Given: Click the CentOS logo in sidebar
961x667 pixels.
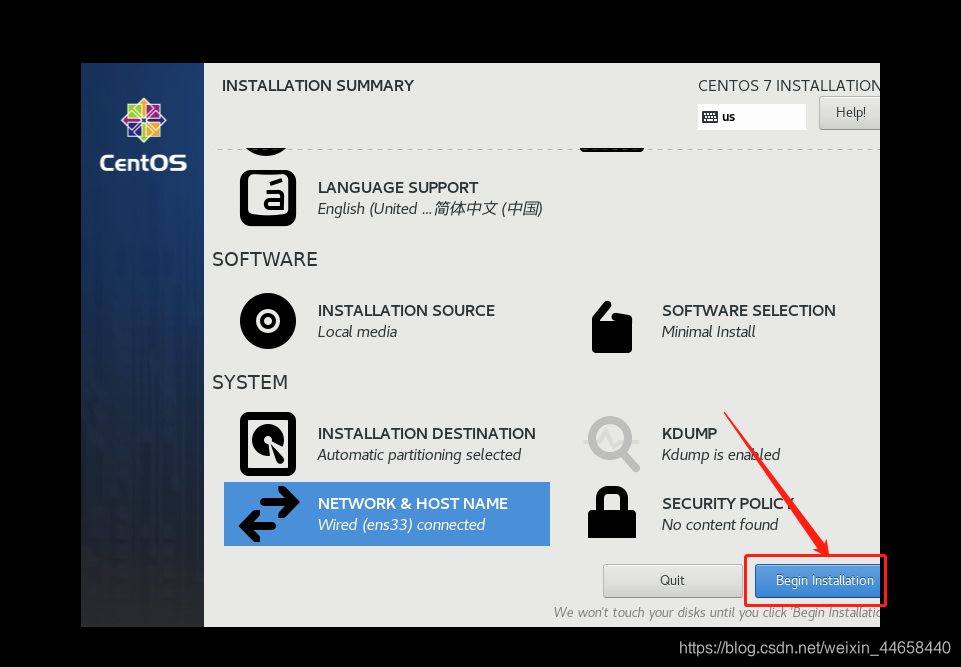Looking at the screenshot, I should coord(143,134).
